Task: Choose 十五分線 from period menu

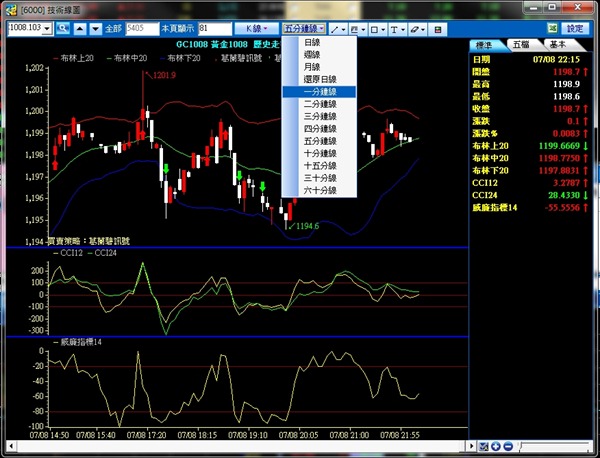Action: click(319, 166)
